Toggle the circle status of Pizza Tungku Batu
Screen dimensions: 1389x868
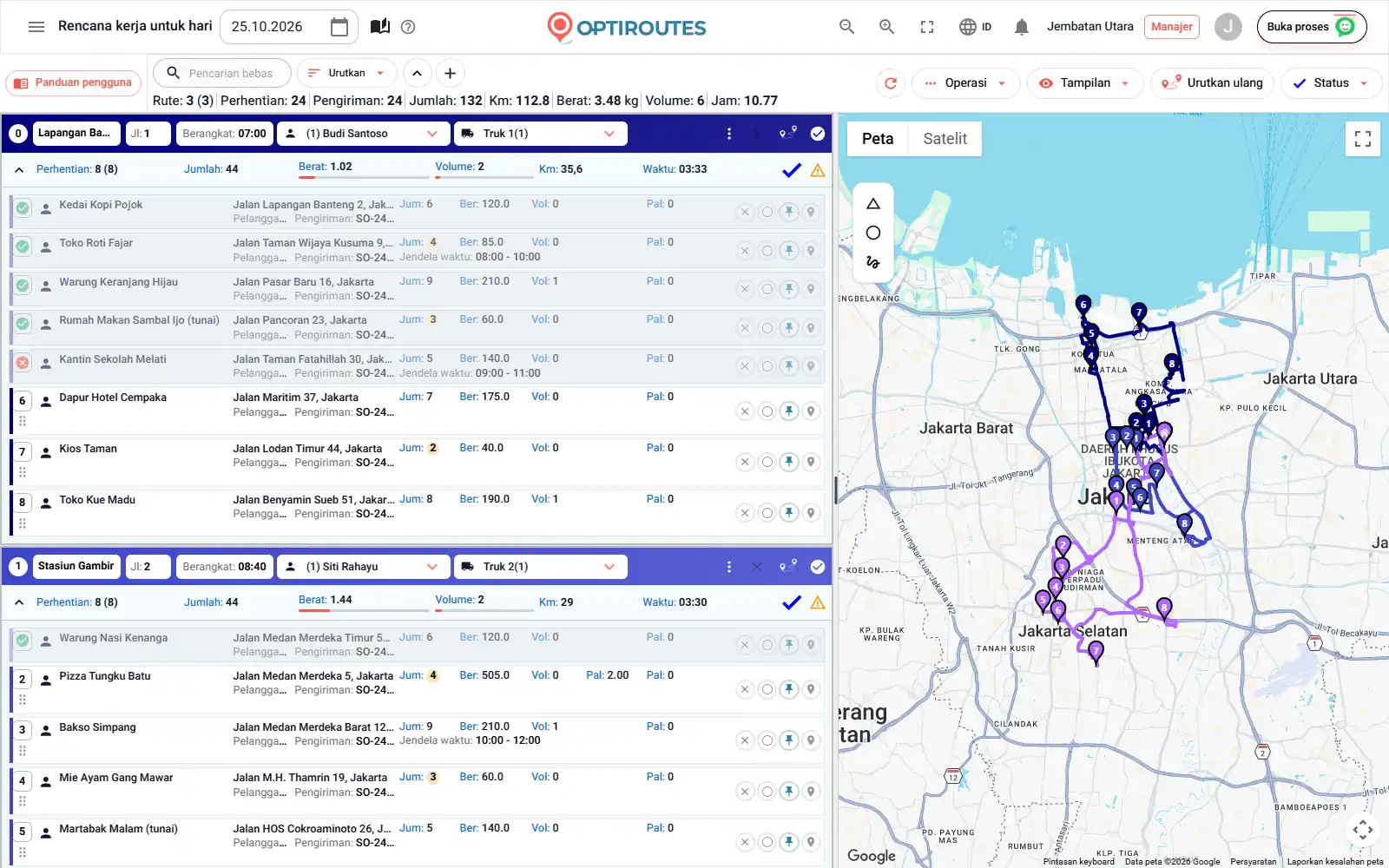[767, 689]
